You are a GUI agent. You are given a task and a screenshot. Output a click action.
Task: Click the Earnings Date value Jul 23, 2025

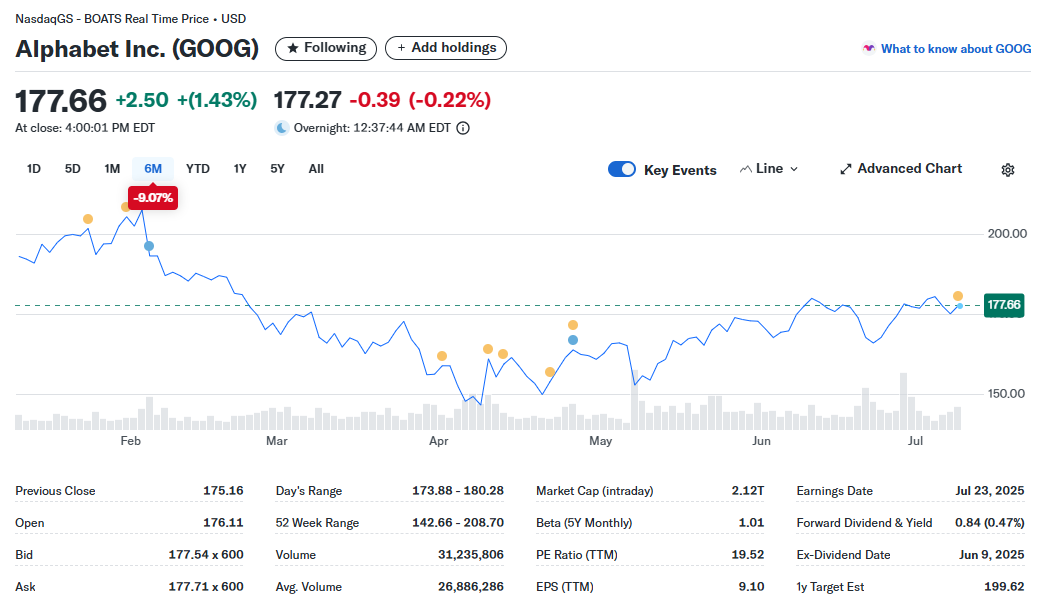[990, 490]
